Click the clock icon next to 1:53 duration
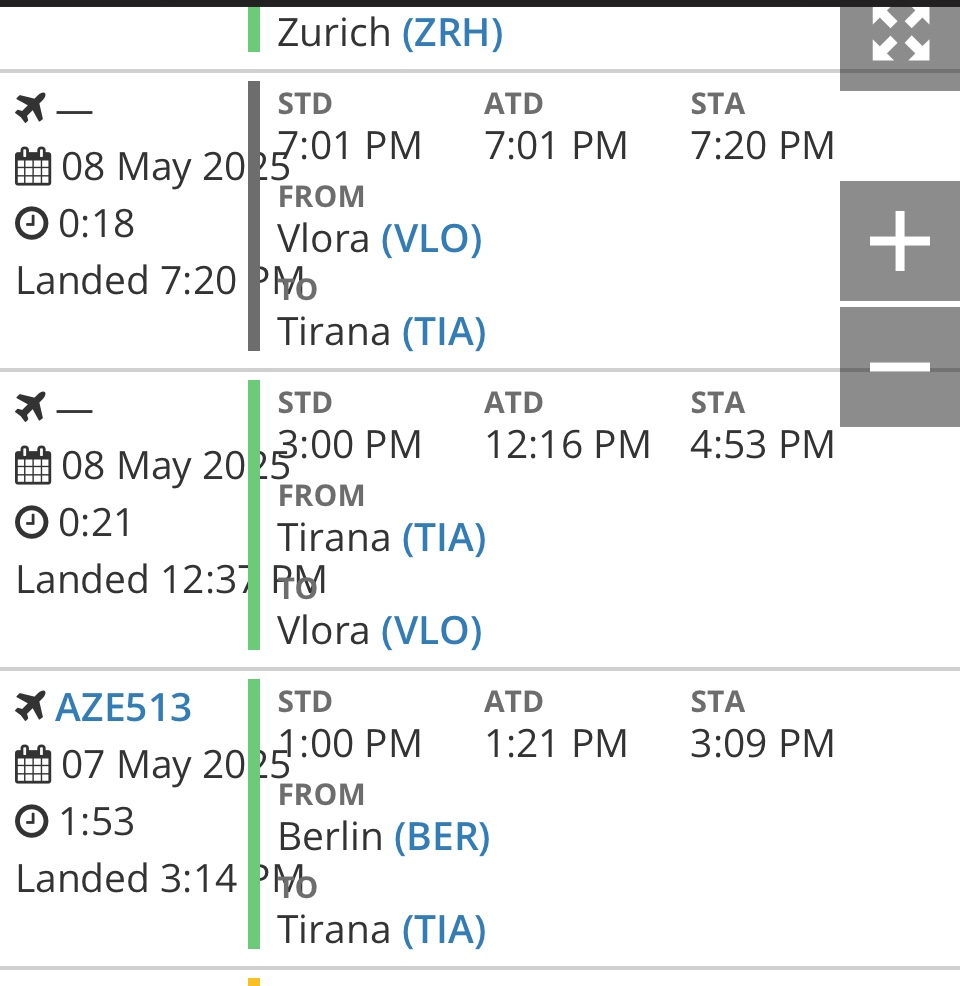Viewport: 960px width, 986px height. [33, 822]
